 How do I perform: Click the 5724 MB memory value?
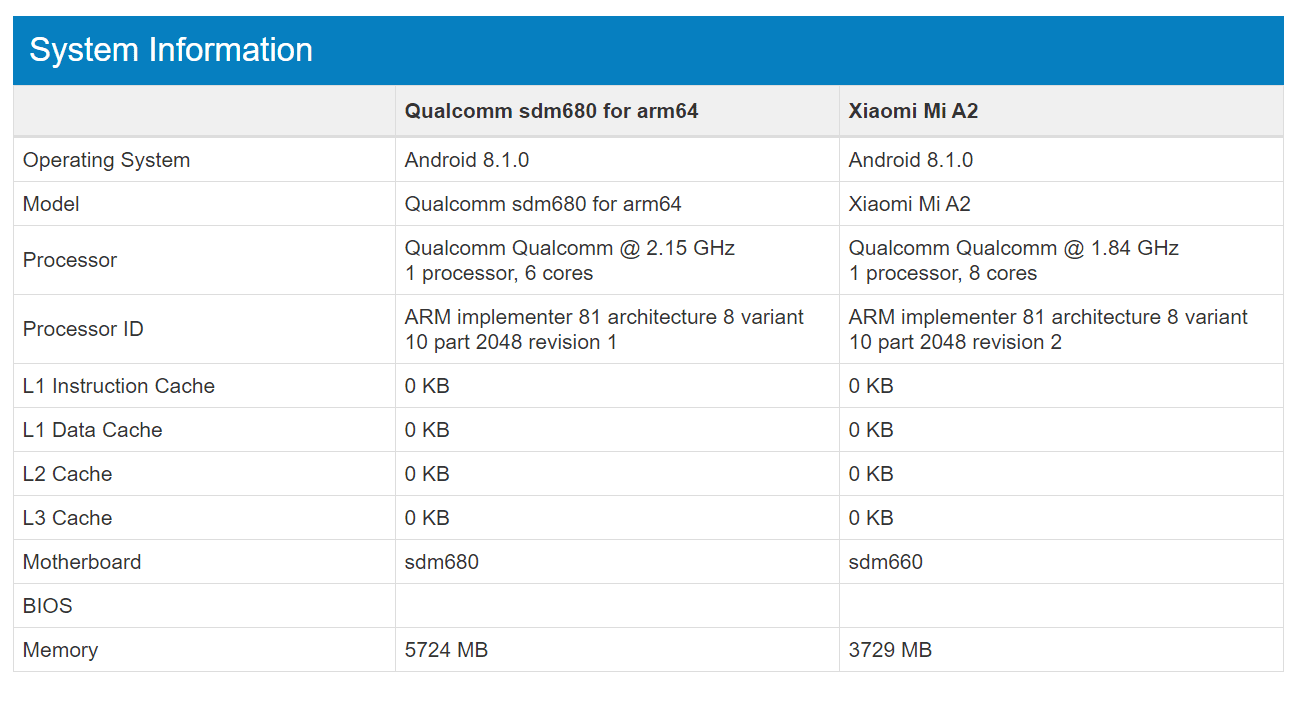(x=446, y=650)
